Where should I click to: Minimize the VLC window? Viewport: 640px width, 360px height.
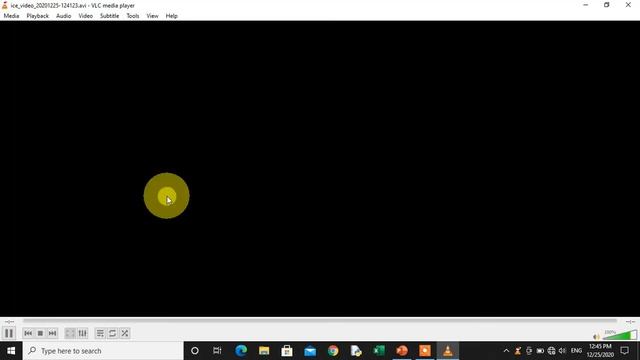click(586, 5)
